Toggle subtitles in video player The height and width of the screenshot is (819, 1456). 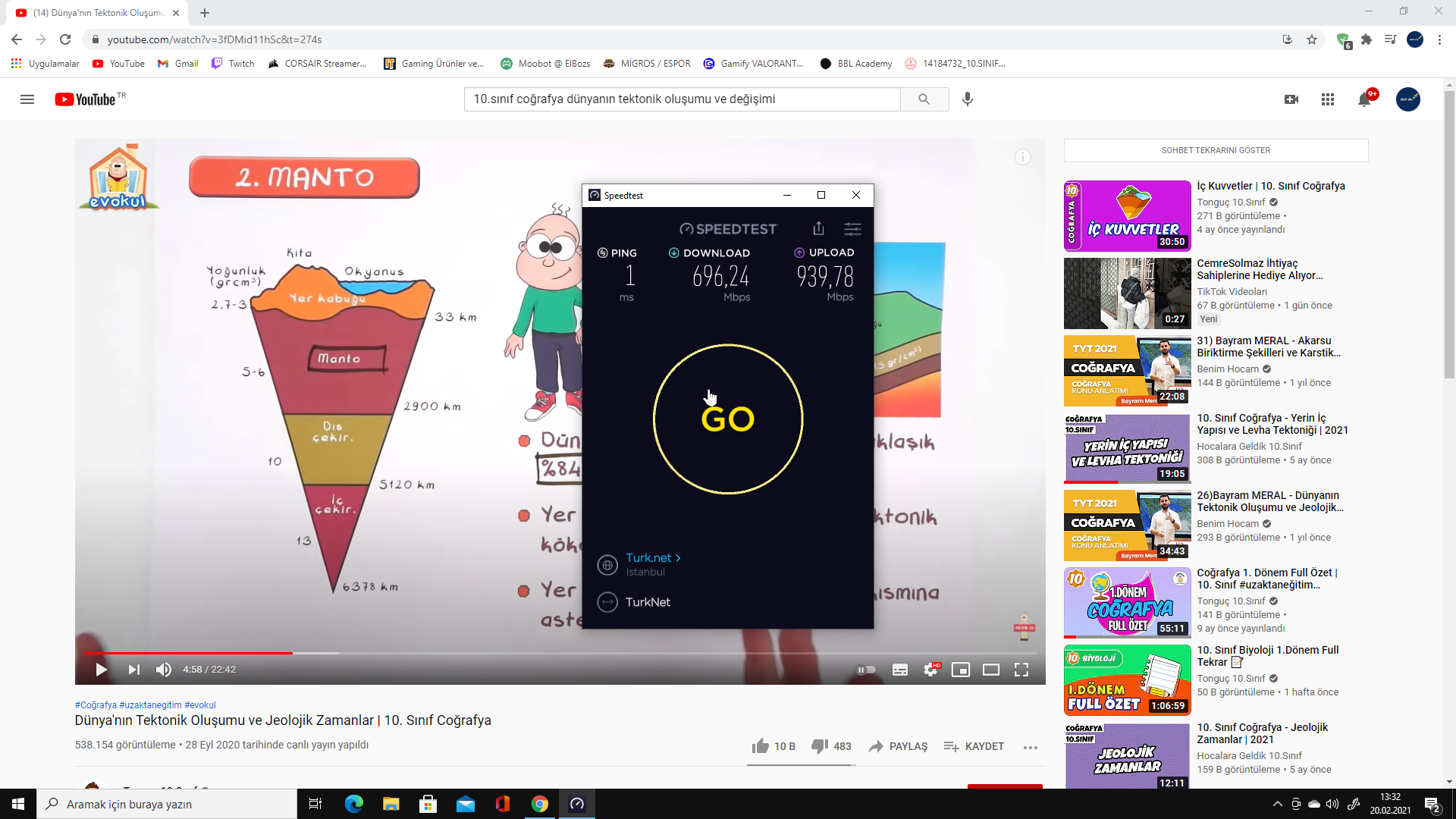pyautogui.click(x=900, y=670)
